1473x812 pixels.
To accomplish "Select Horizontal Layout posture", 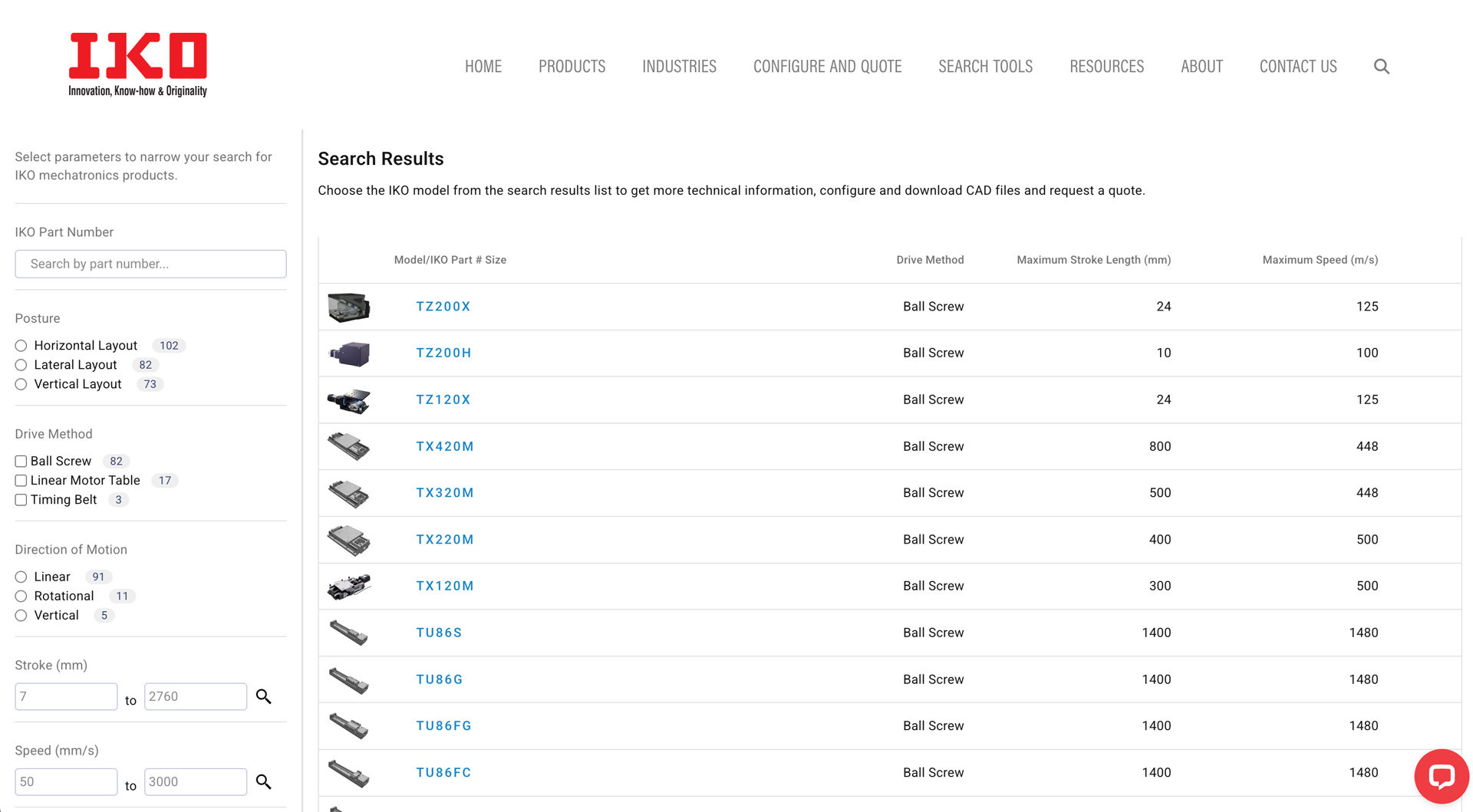I will pyautogui.click(x=21, y=345).
